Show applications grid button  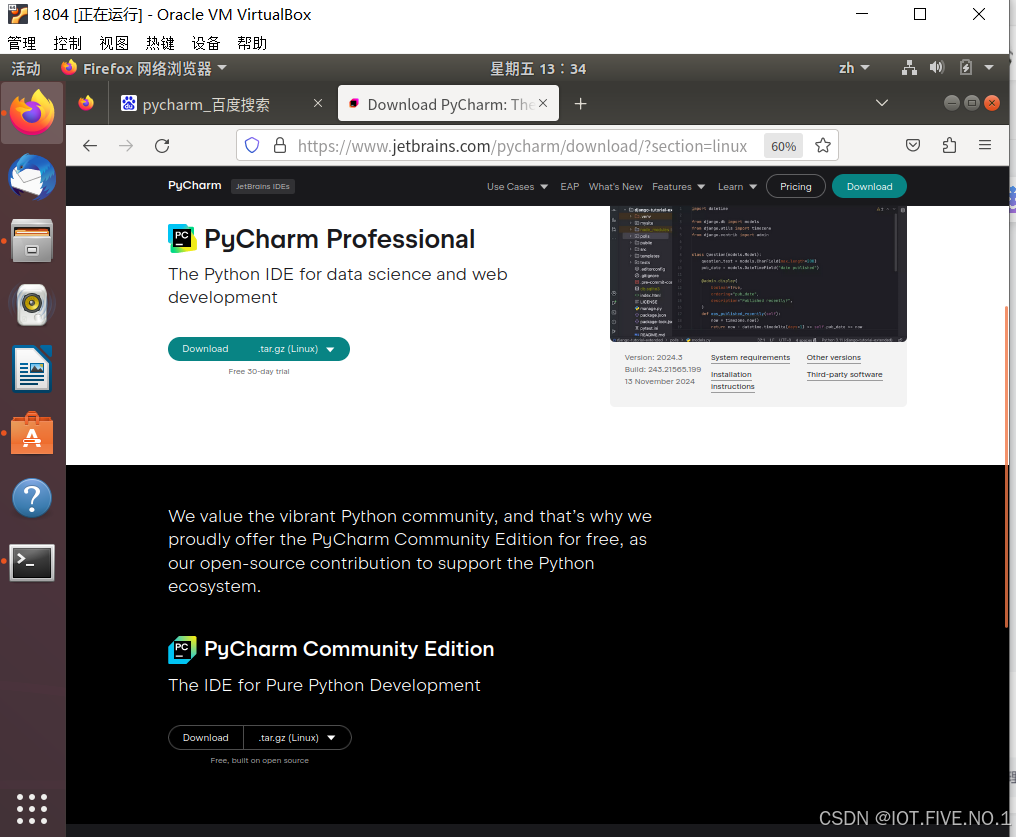click(32, 808)
